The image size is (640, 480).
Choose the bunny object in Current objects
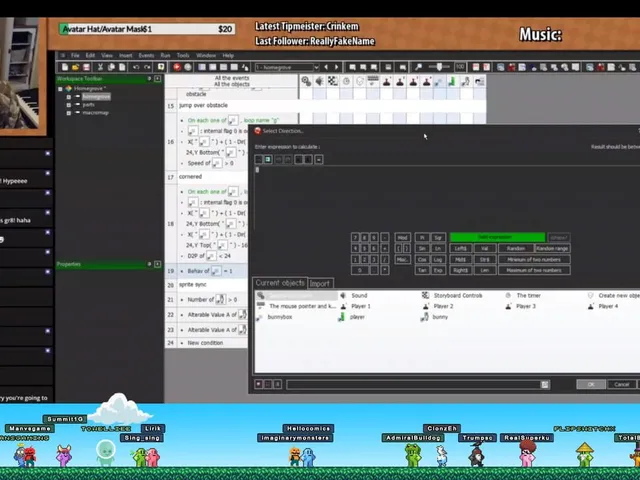[x=435, y=317]
